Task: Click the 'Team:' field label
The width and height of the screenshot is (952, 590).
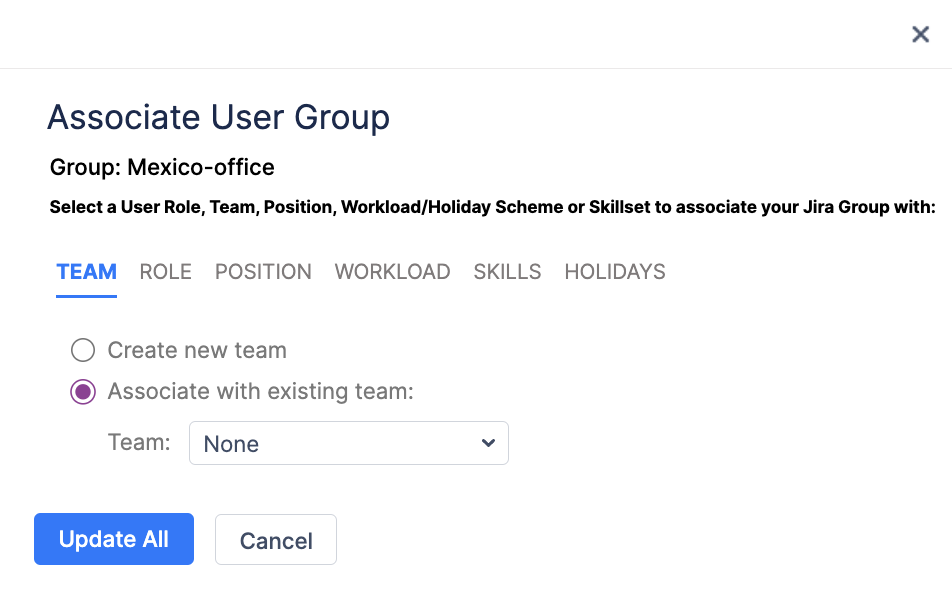Action: (x=139, y=443)
